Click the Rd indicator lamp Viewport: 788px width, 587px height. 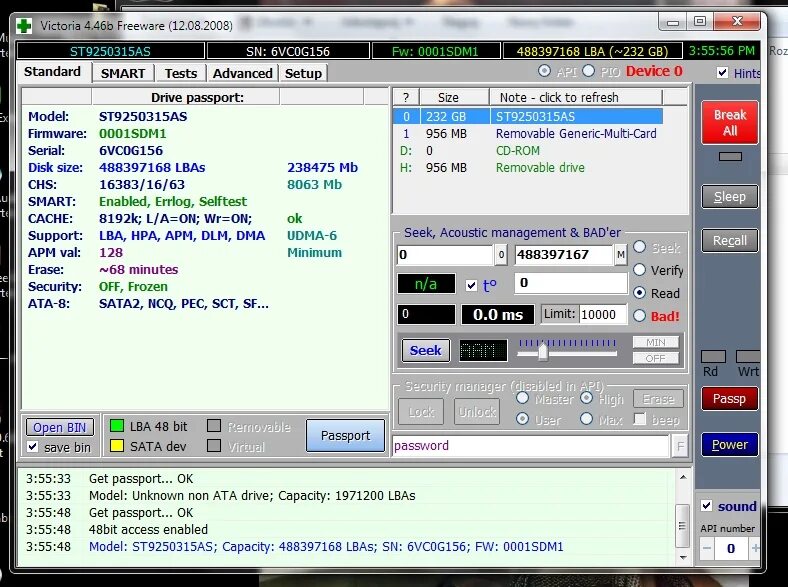[713, 357]
